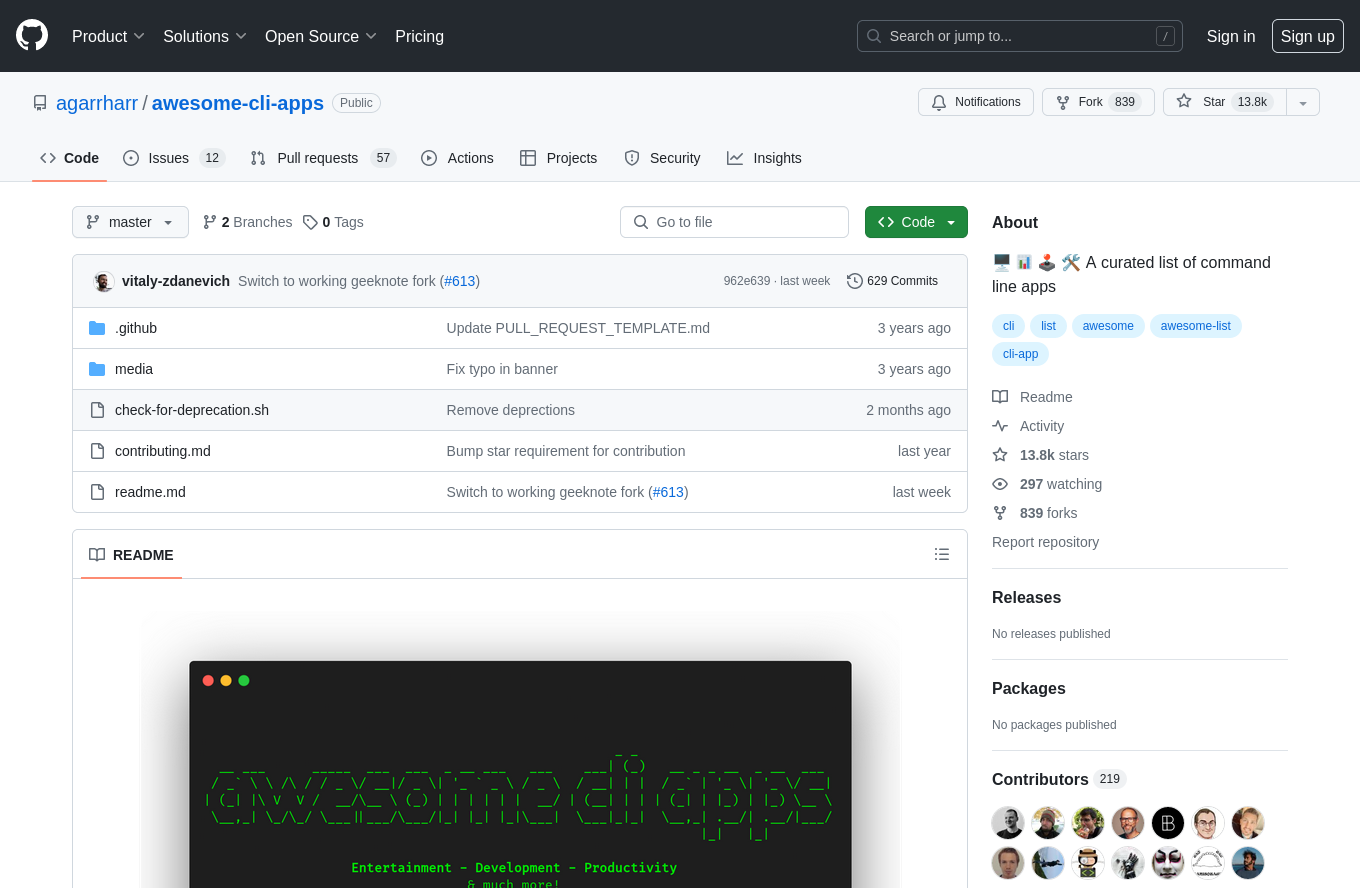Click the Search or jump to field

click(x=1019, y=36)
